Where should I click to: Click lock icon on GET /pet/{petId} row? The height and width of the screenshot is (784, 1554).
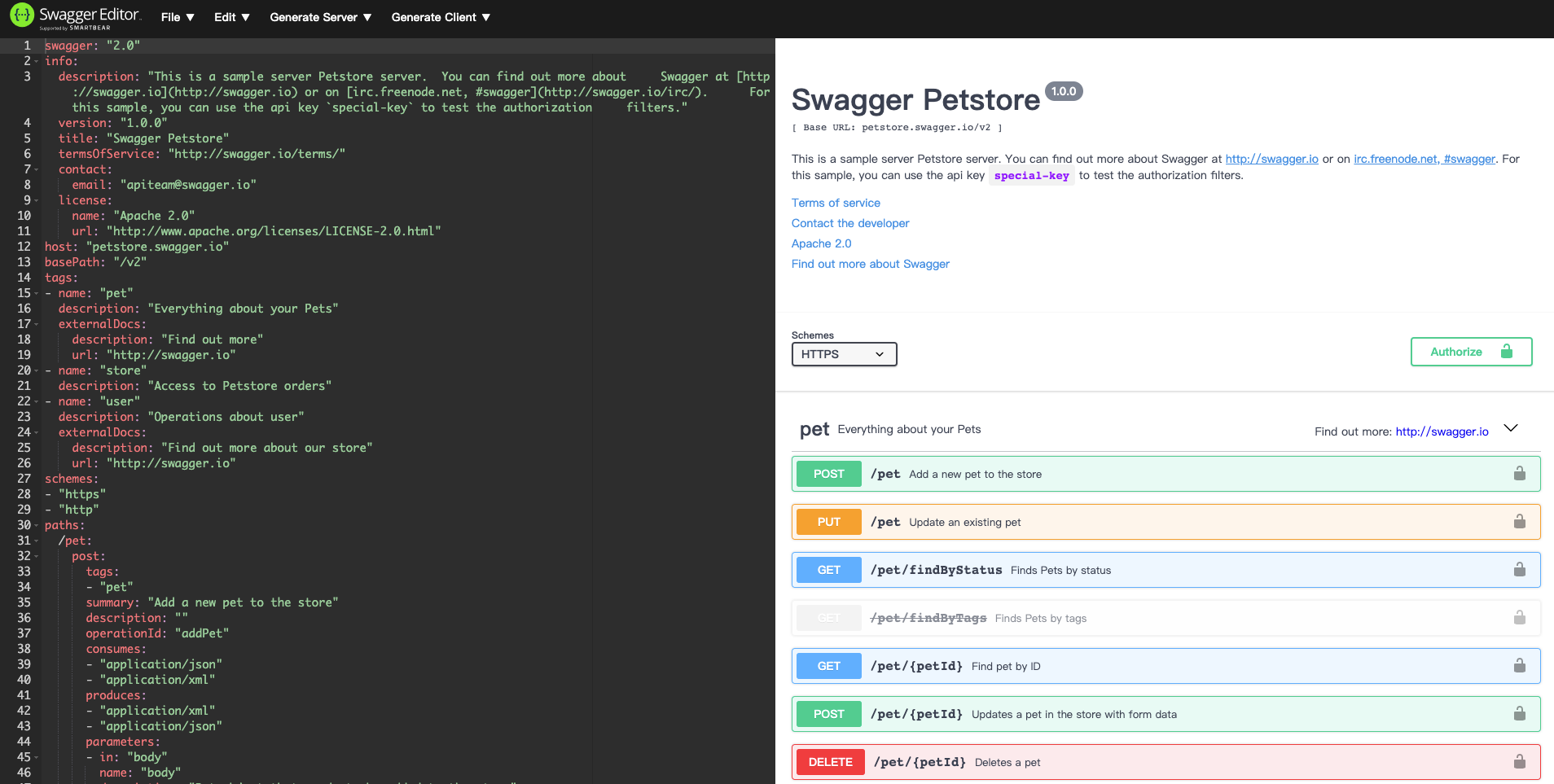[x=1520, y=665]
